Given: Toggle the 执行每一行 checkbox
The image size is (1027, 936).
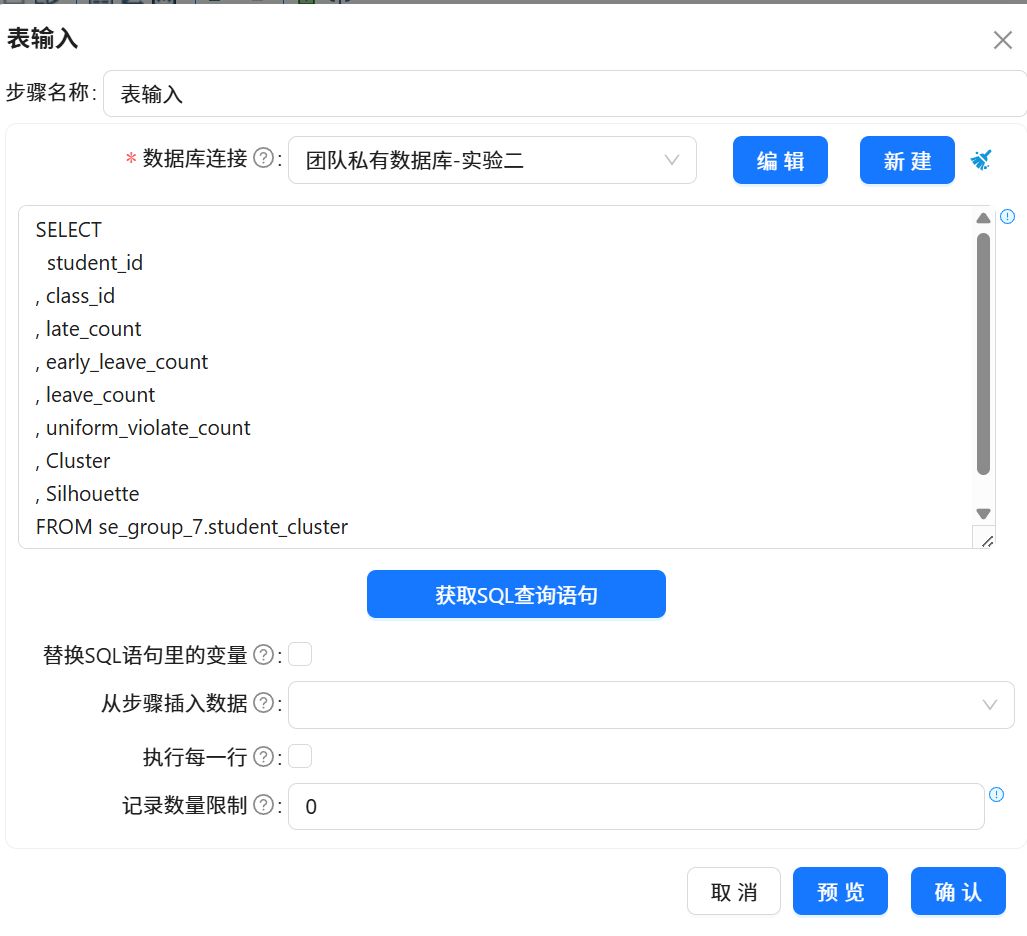Looking at the screenshot, I should point(300,757).
